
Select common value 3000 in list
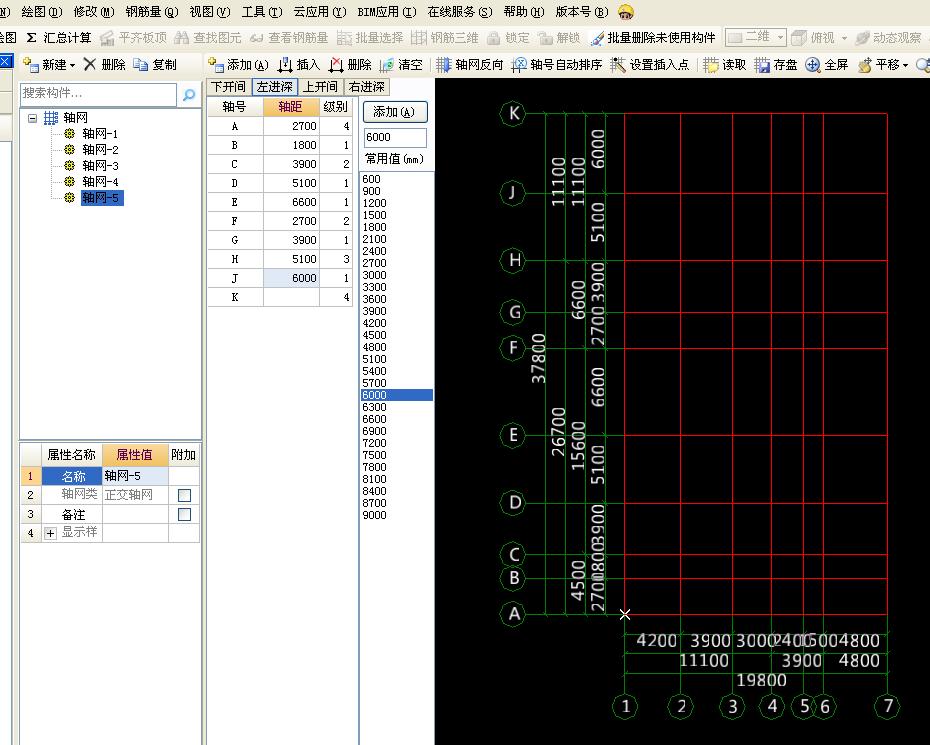[x=396, y=275]
